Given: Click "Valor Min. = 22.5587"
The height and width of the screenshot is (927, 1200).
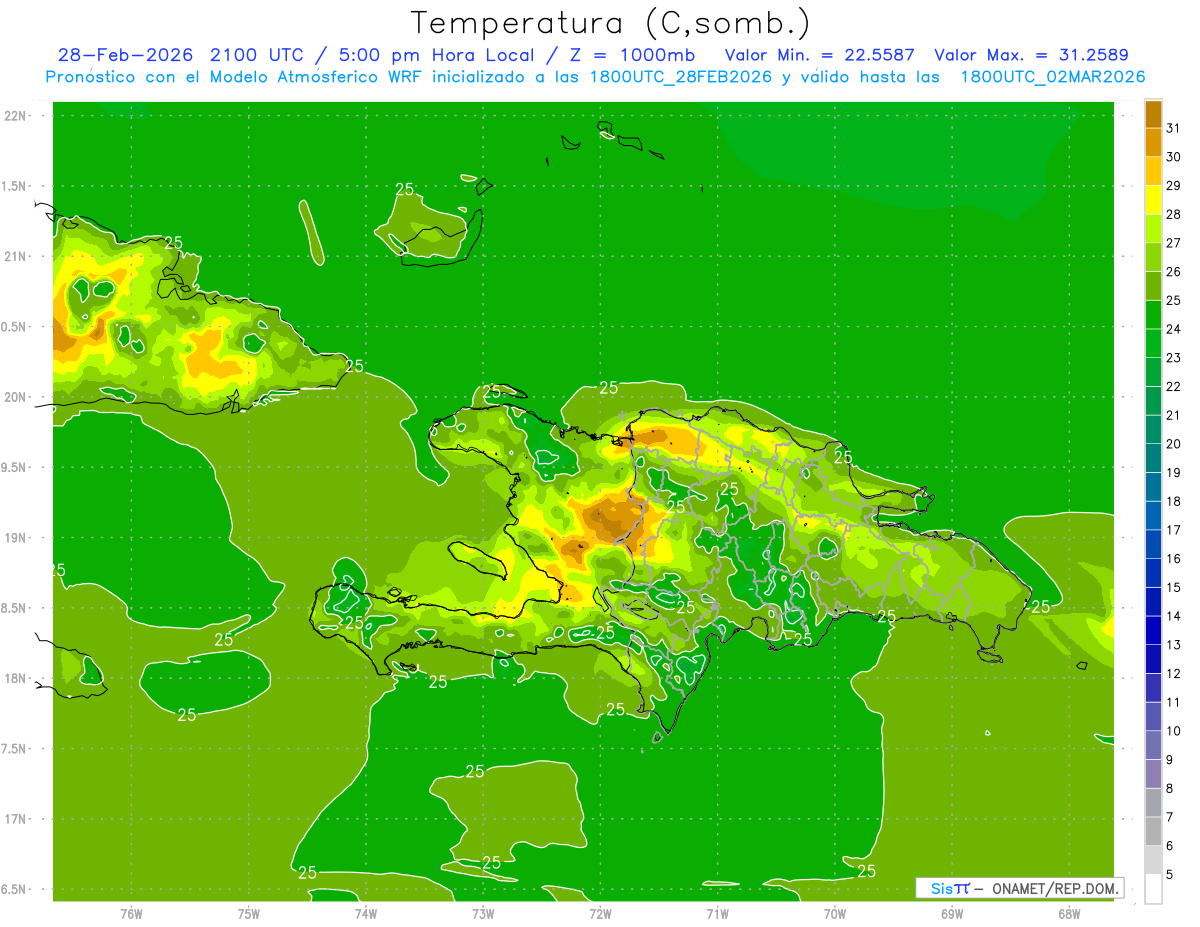Looking at the screenshot, I should click(819, 55).
